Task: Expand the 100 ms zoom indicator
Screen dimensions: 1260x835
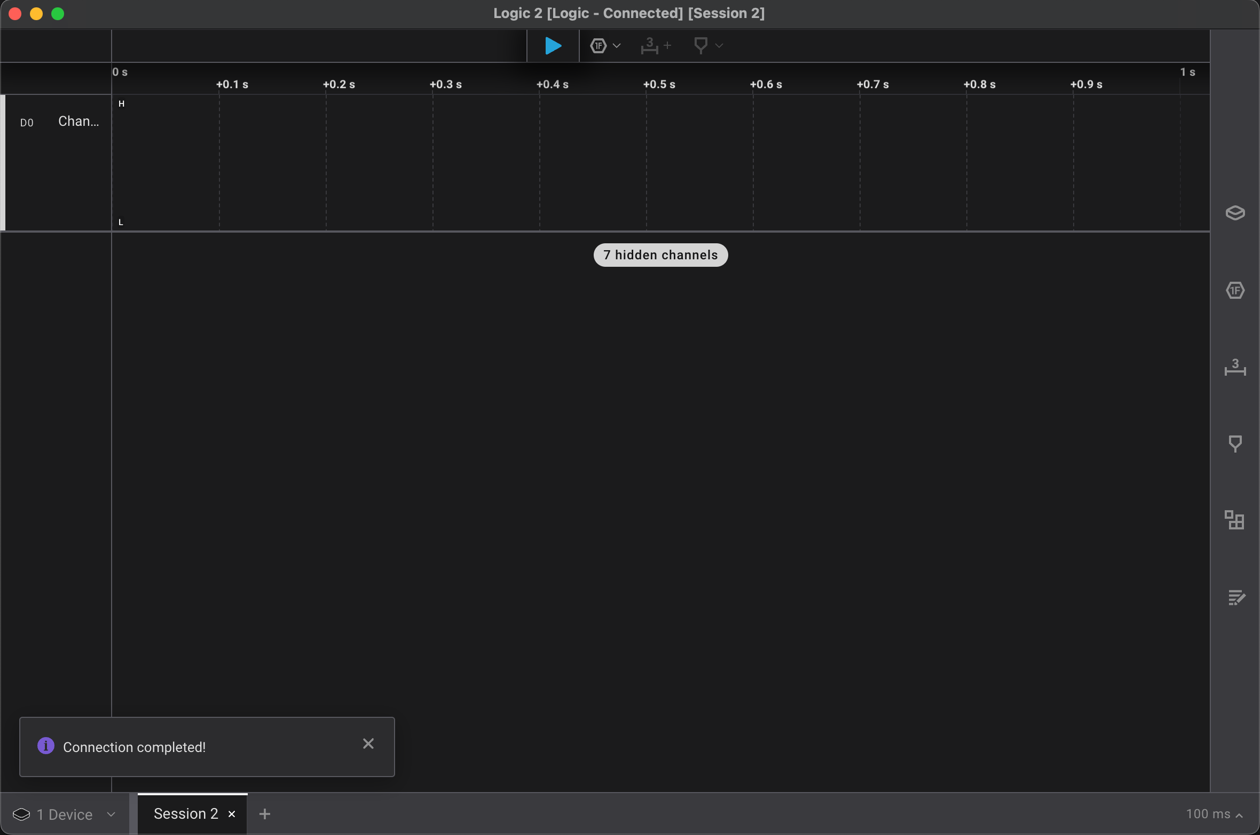Action: (1214, 814)
